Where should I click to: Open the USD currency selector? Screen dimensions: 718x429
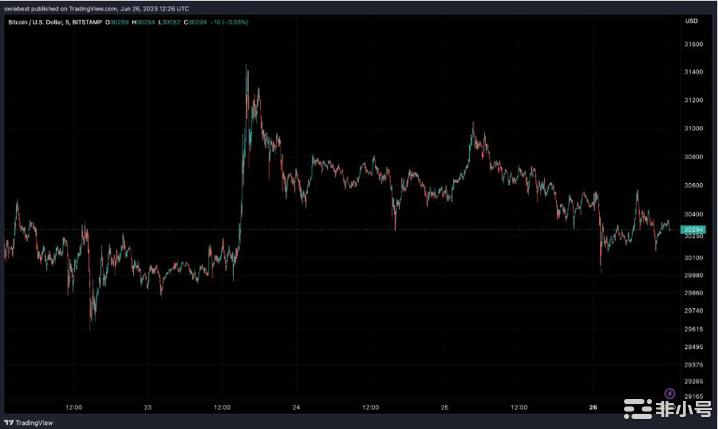pyautogui.click(x=691, y=20)
